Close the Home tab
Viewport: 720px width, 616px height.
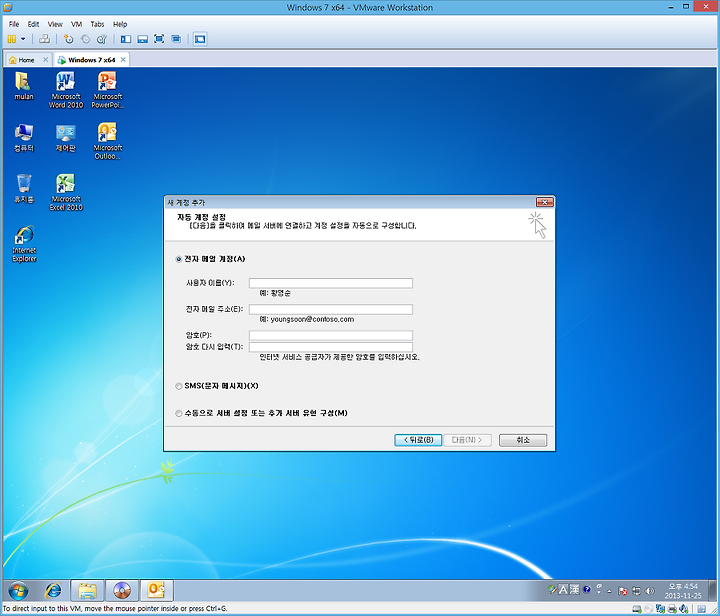click(45, 60)
